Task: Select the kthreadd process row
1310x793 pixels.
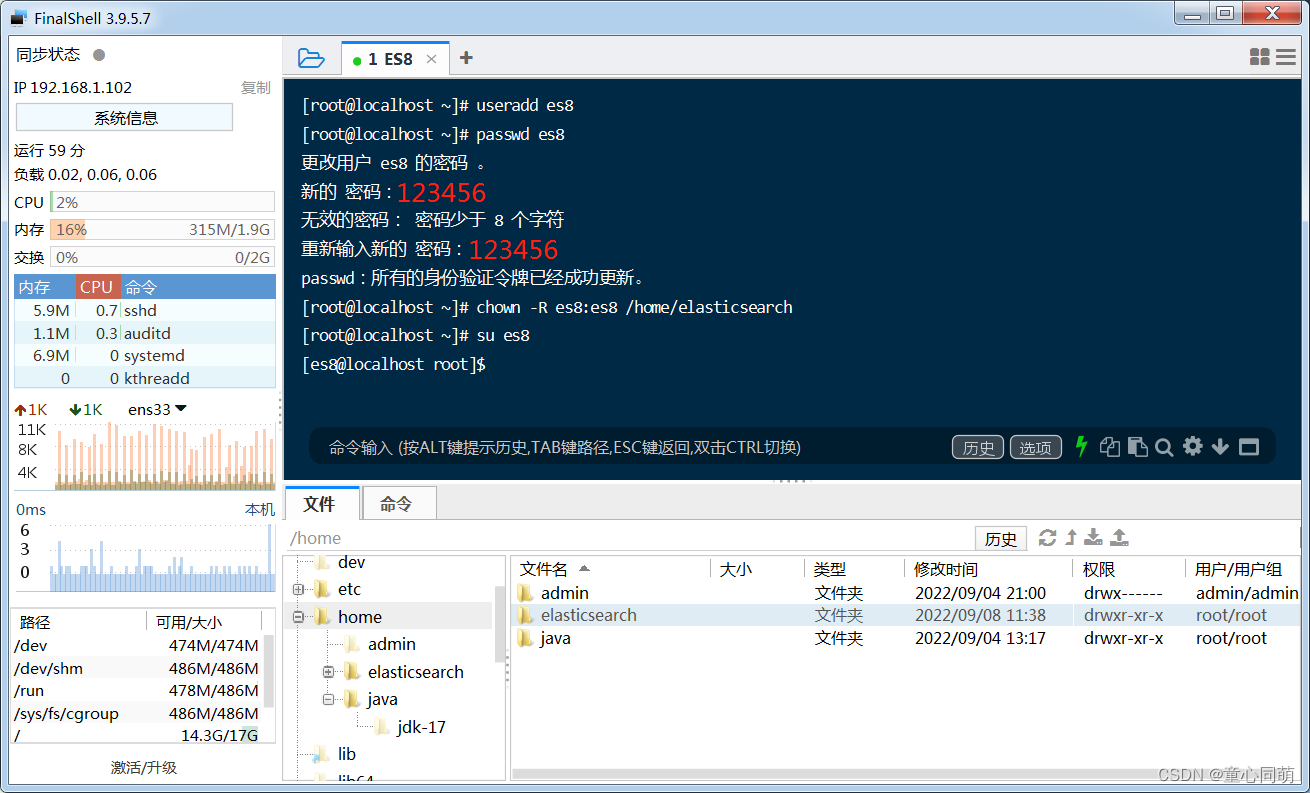Action: 145,378
